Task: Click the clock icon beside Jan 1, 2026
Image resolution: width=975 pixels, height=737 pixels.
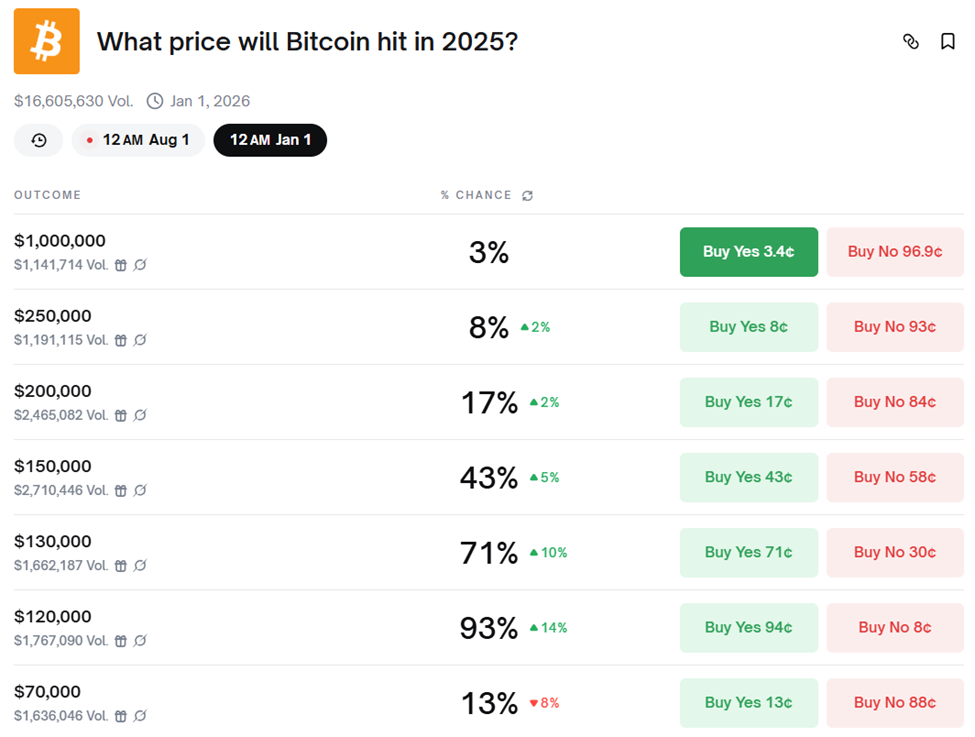Action: 156,101
